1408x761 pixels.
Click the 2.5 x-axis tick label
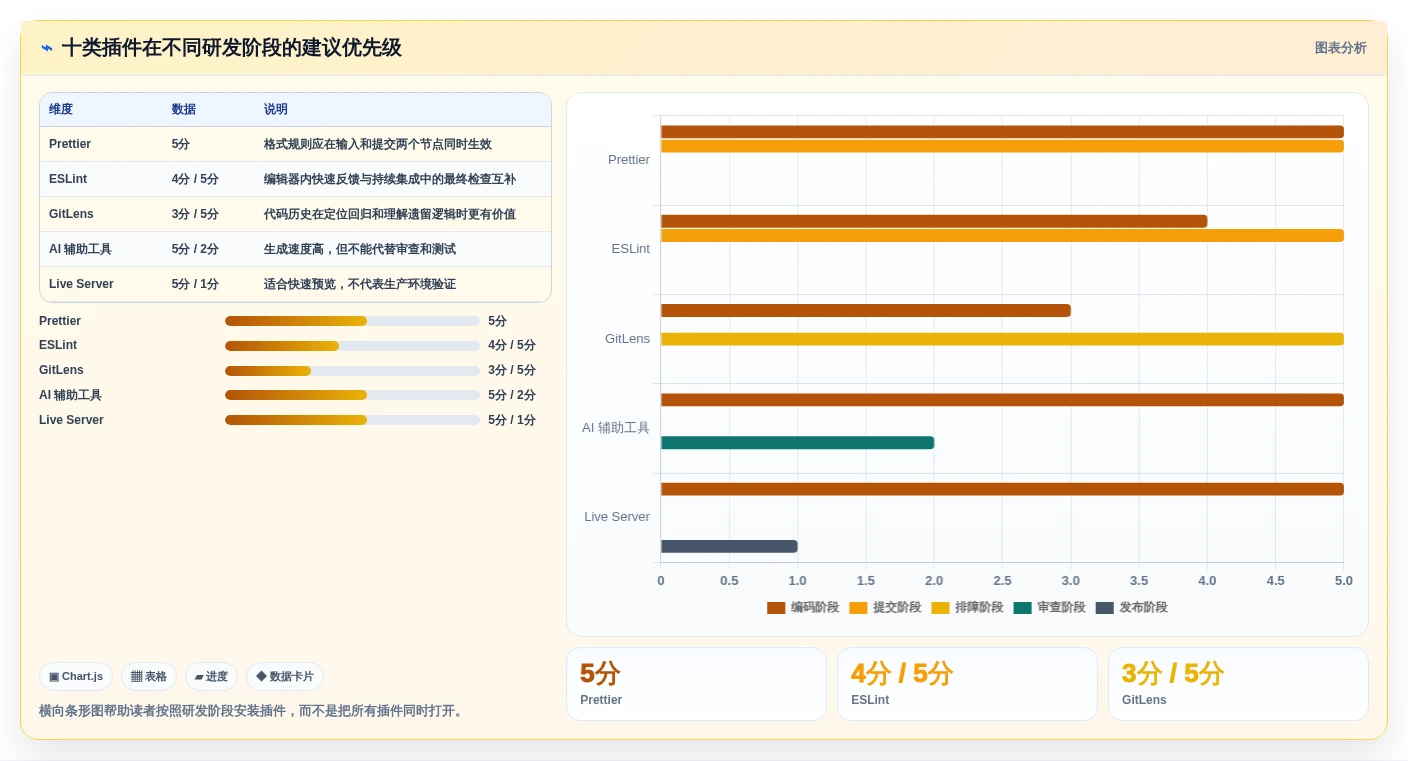point(1002,581)
